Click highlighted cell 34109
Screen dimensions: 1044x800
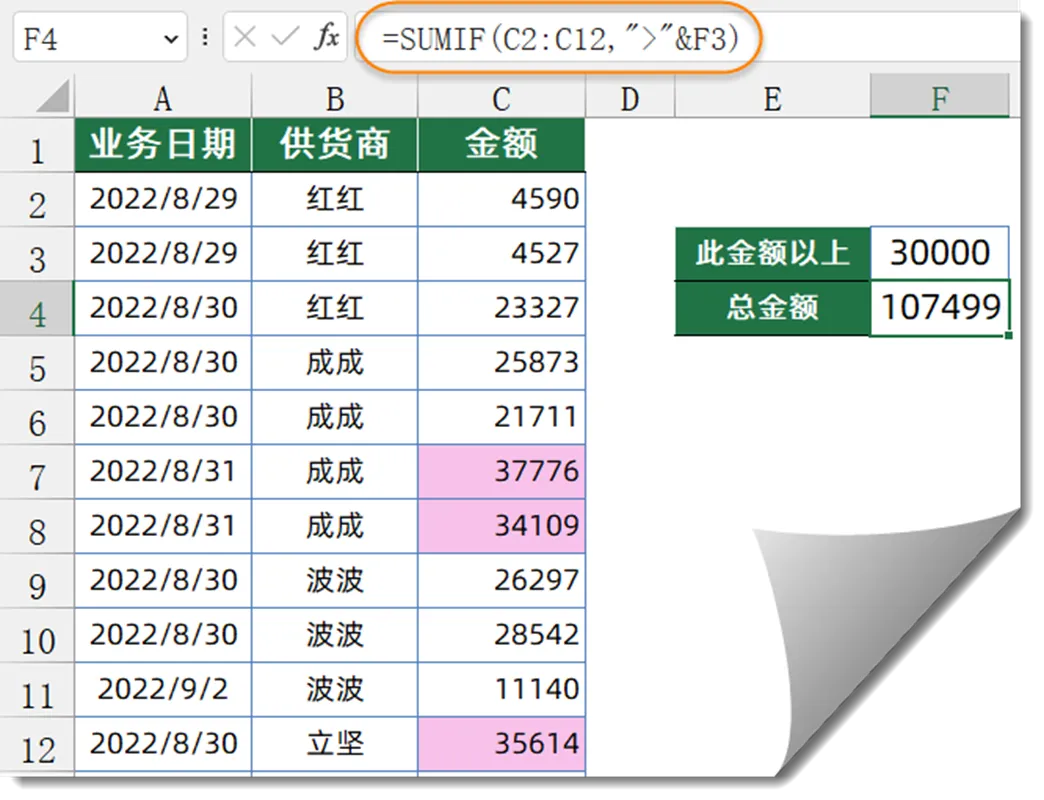coord(501,526)
